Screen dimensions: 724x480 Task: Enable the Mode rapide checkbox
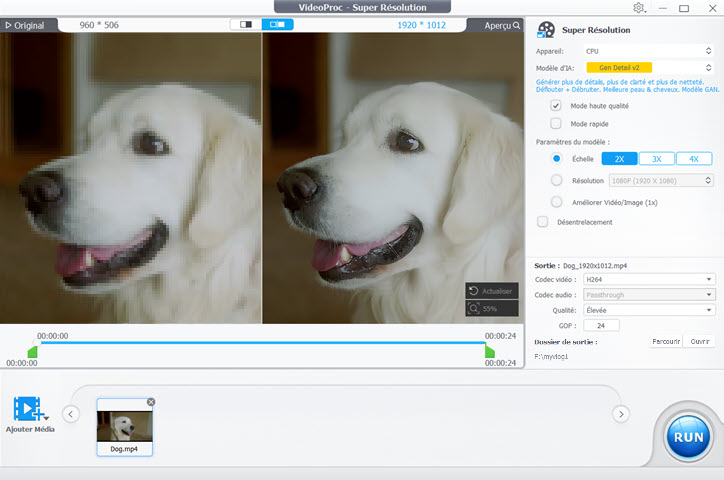pyautogui.click(x=556, y=124)
